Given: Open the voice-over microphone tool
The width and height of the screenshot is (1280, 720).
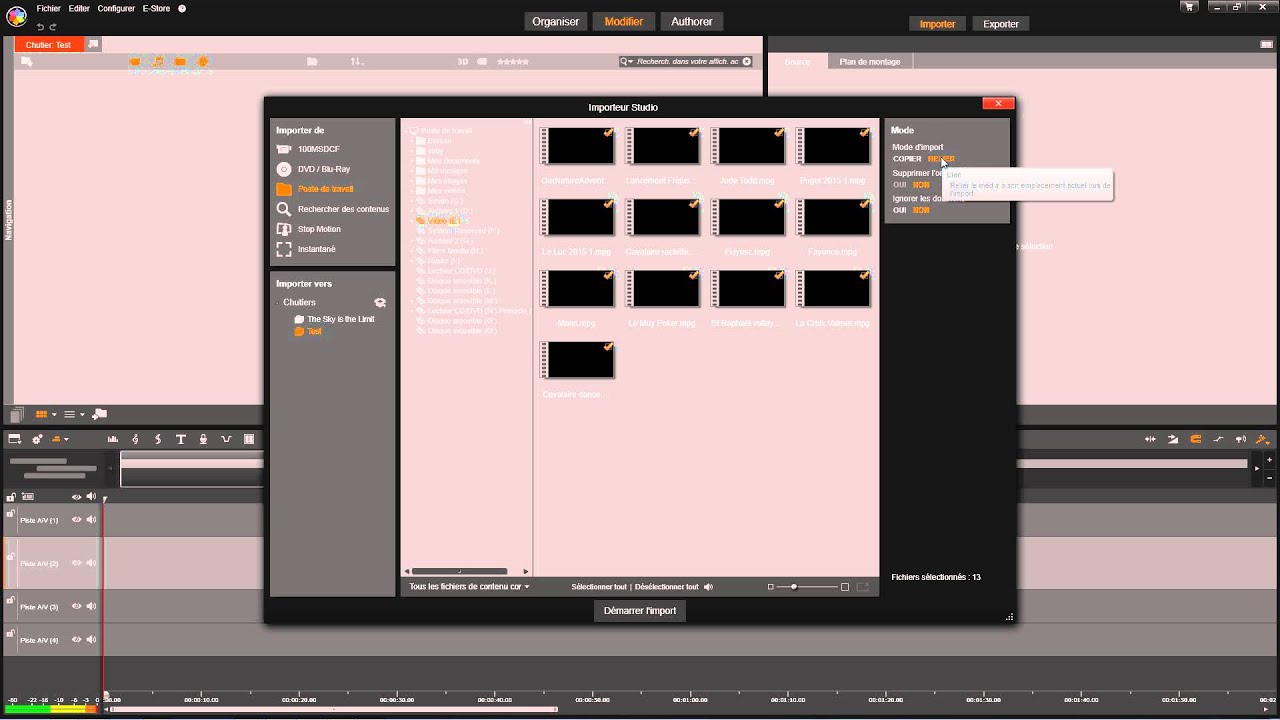Looking at the screenshot, I should (203, 439).
